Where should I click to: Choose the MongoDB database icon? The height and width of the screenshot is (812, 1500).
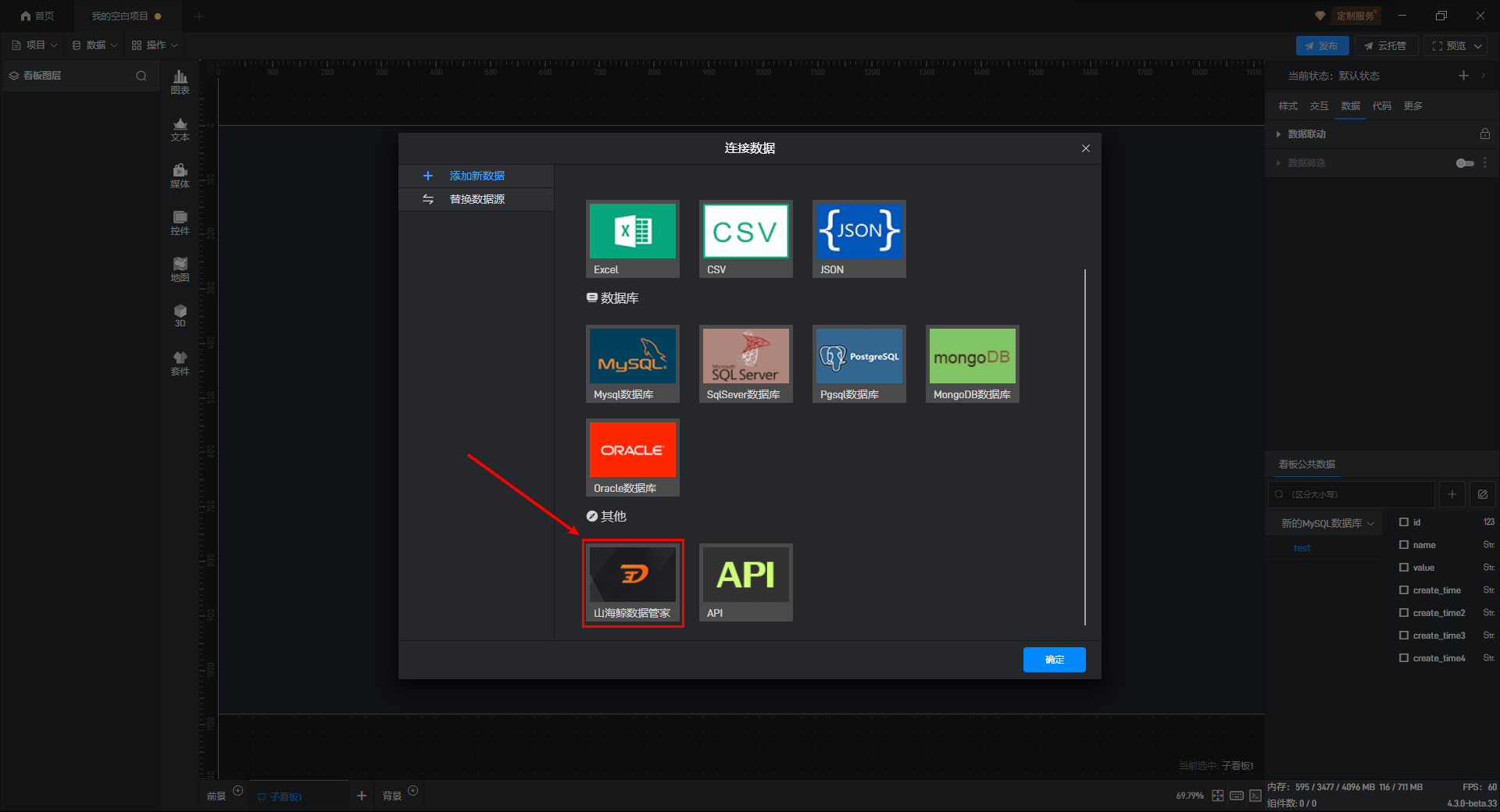(x=972, y=364)
